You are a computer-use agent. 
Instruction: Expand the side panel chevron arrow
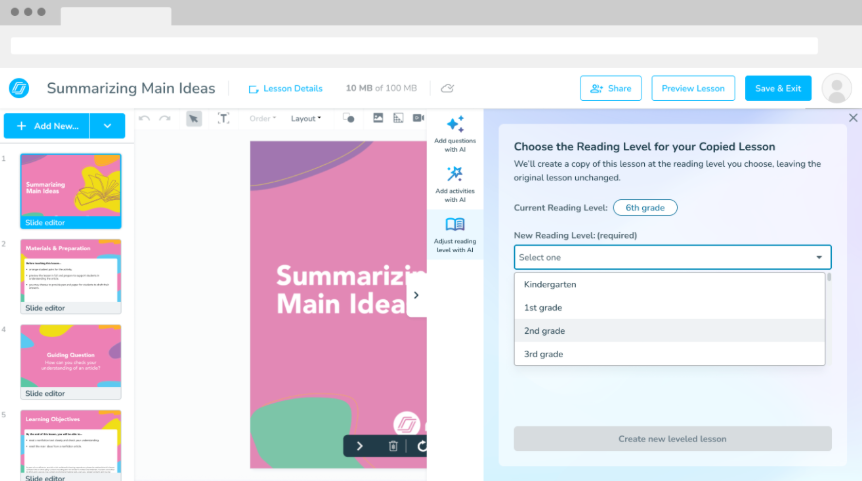coord(416,295)
